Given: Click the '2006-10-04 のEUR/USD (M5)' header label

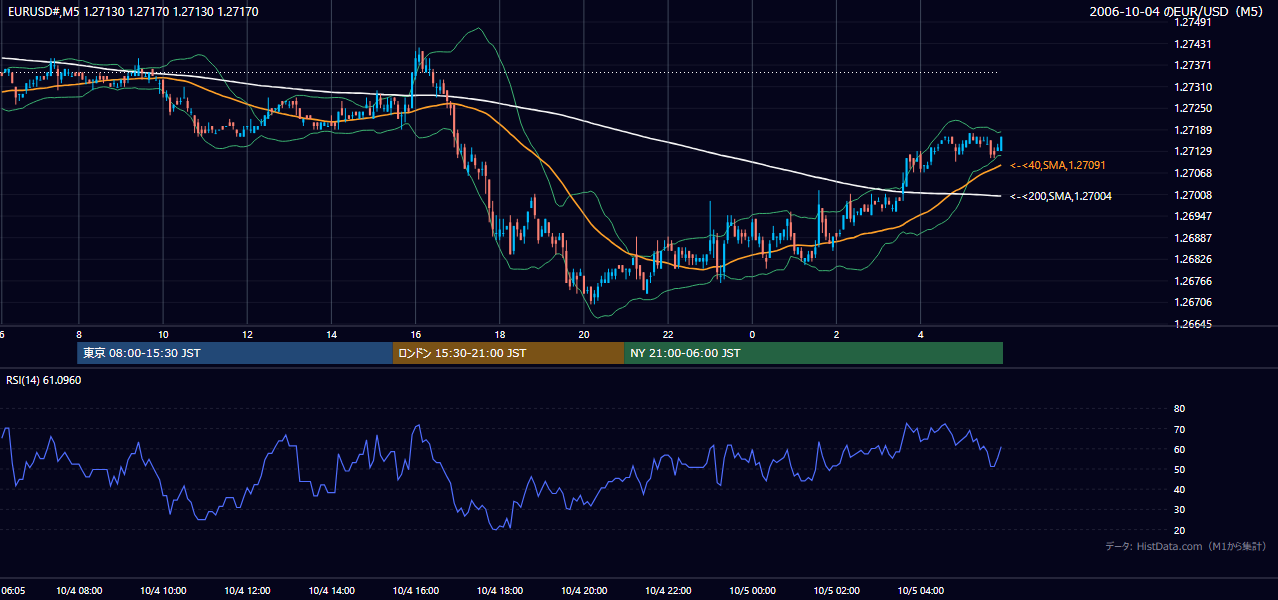Looking at the screenshot, I should pos(1177,12).
